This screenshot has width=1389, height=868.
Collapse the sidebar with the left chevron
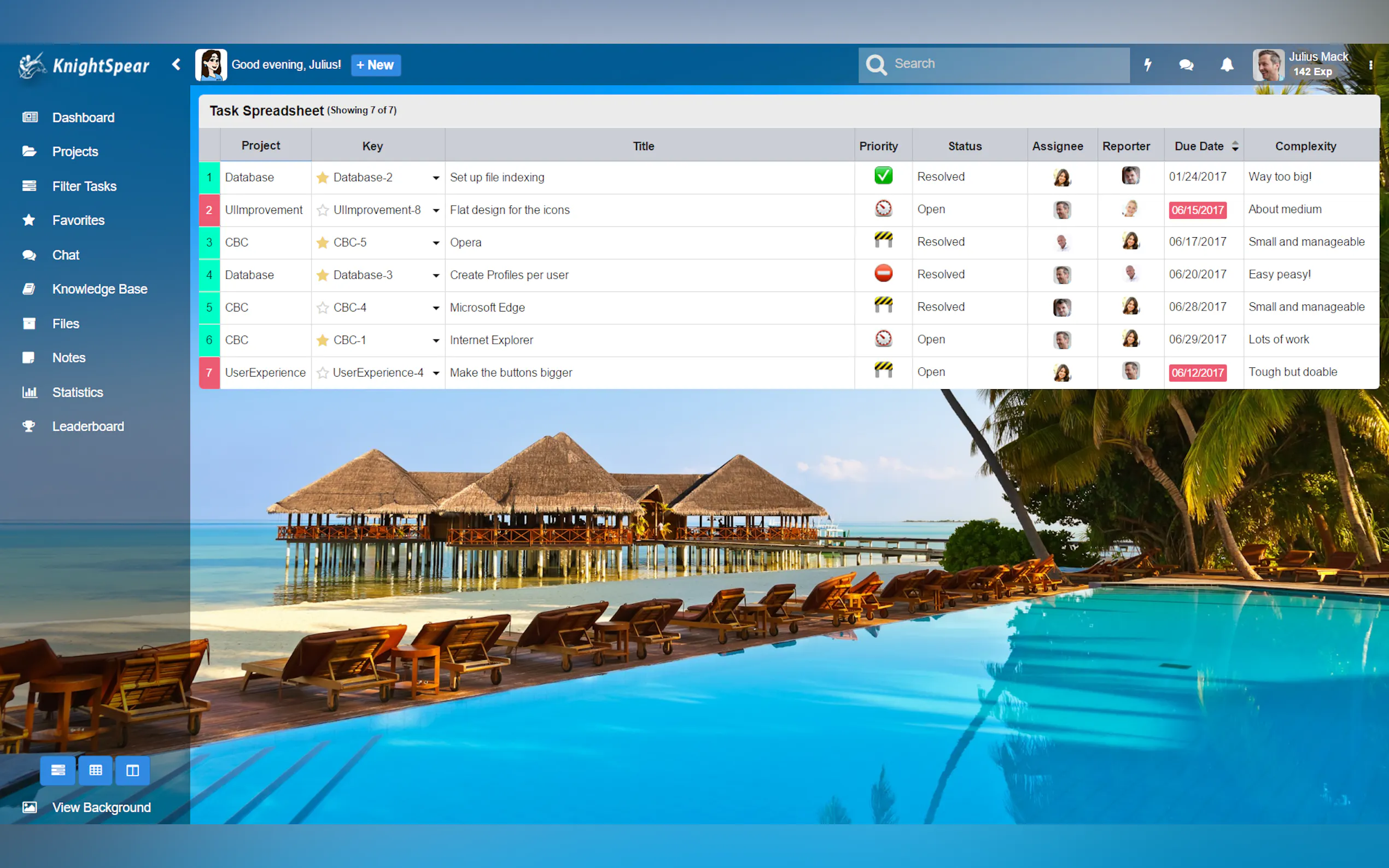pos(176,65)
